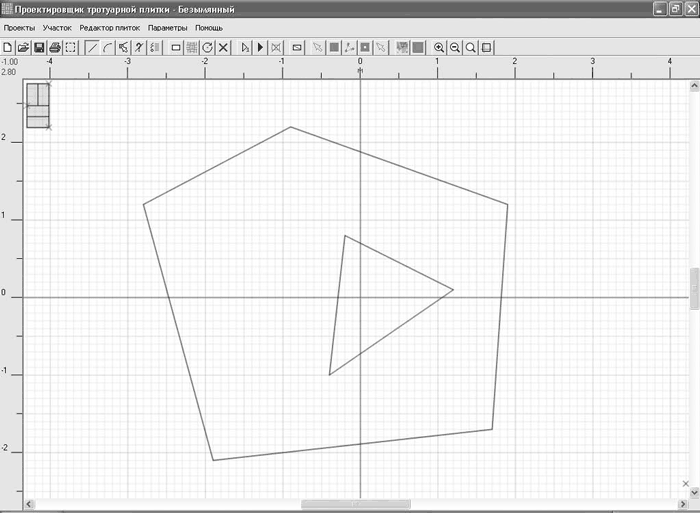This screenshot has width=700, height=513.
Task: Click the outlined play triangle with cursor icon
Action: (x=245, y=47)
